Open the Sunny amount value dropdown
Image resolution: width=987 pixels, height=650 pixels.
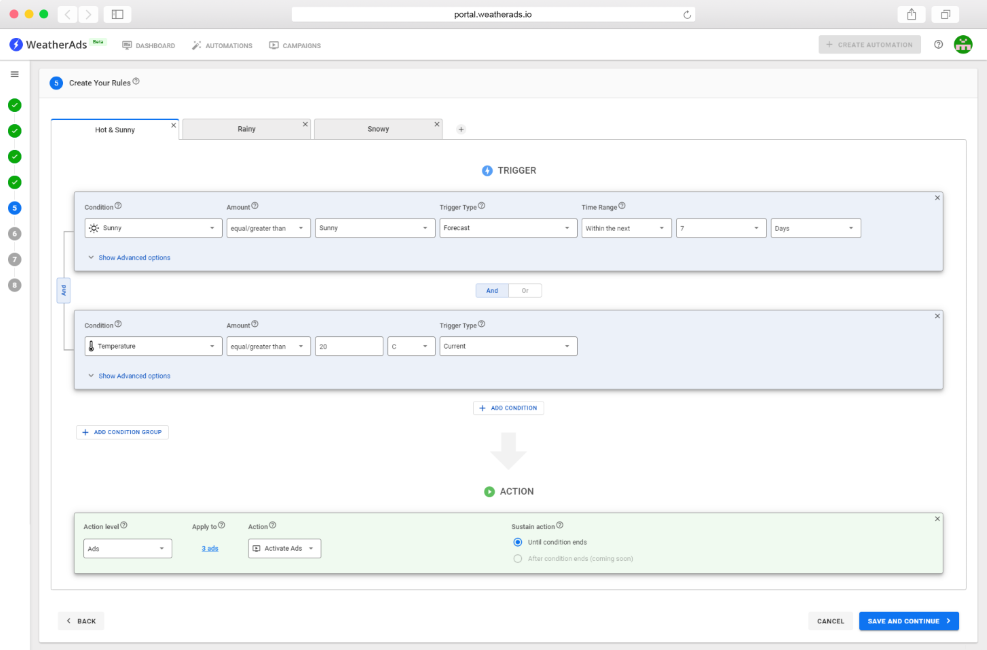(375, 228)
